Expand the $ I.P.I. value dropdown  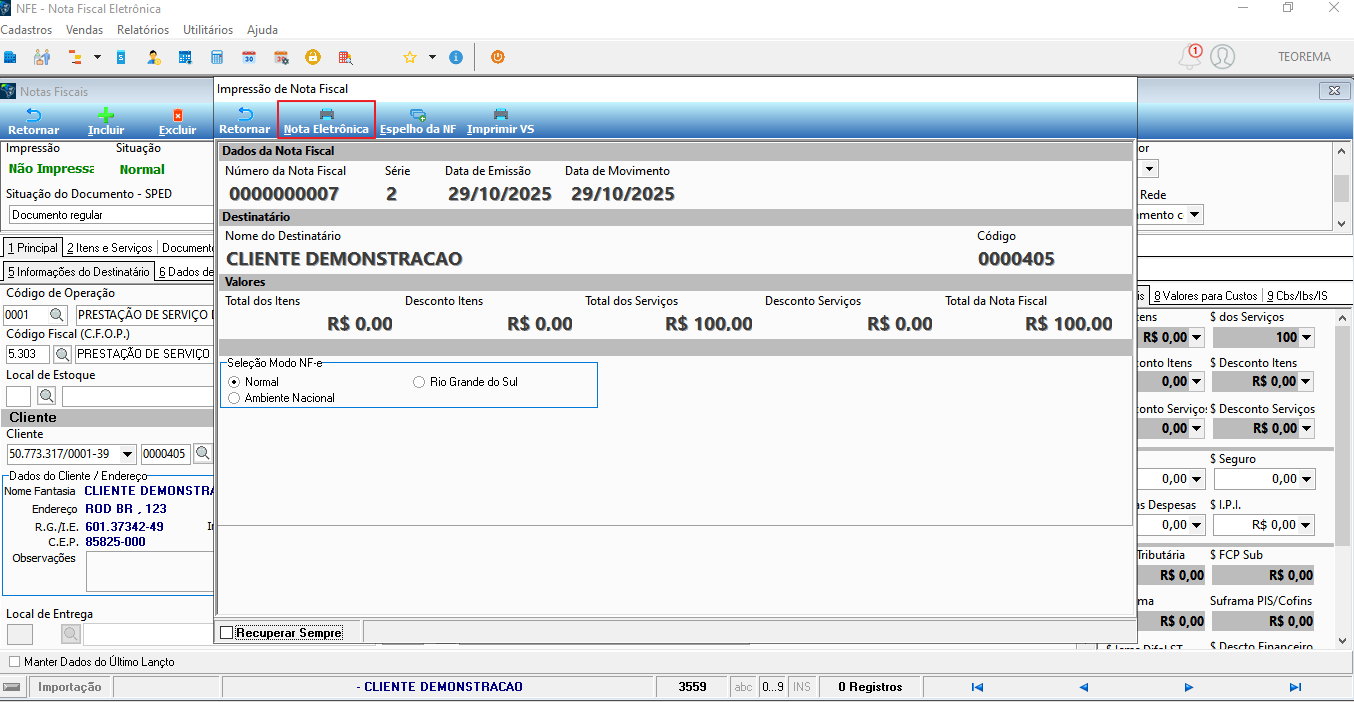tap(1306, 525)
